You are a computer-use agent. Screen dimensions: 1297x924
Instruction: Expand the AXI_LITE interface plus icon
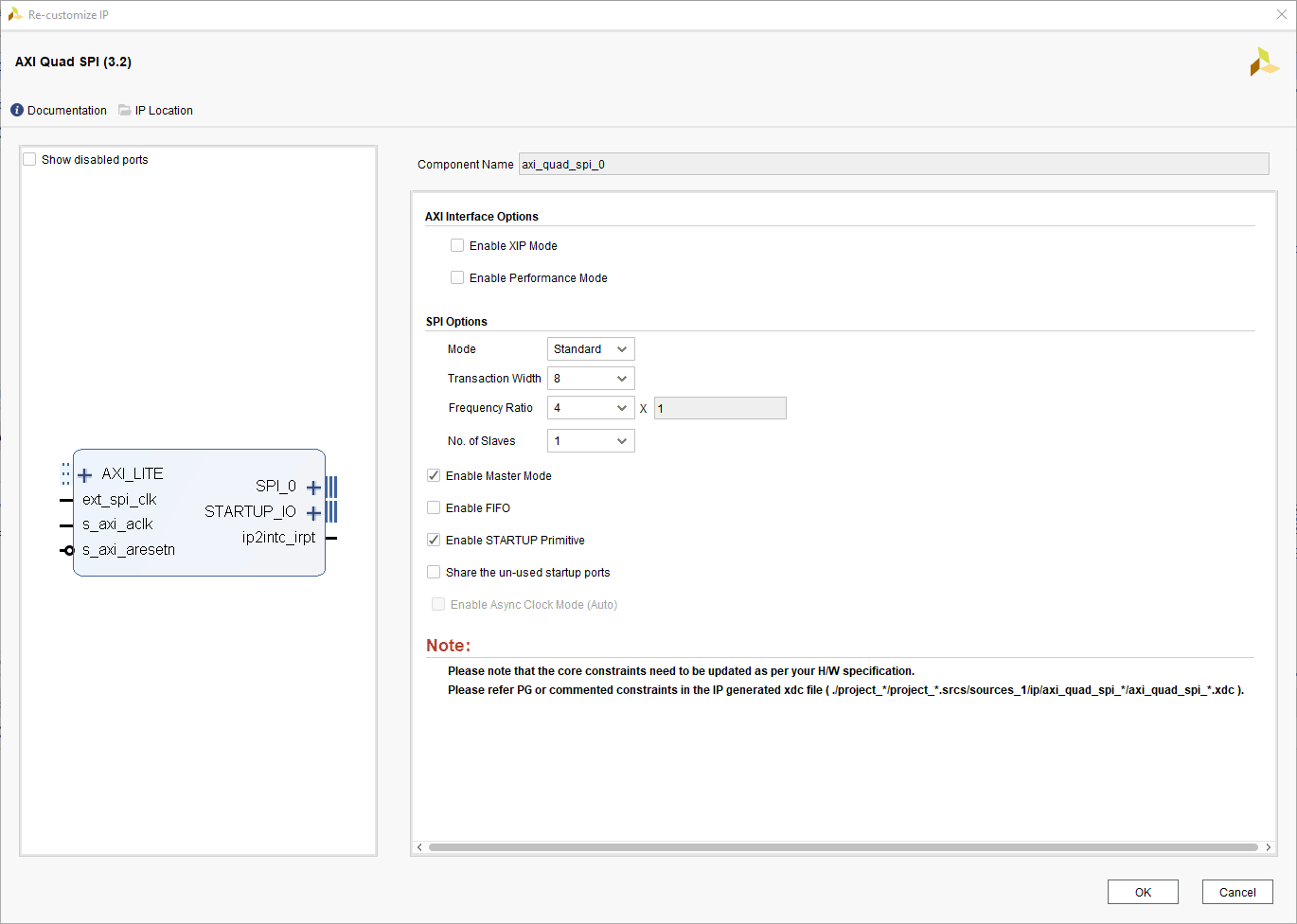(85, 475)
